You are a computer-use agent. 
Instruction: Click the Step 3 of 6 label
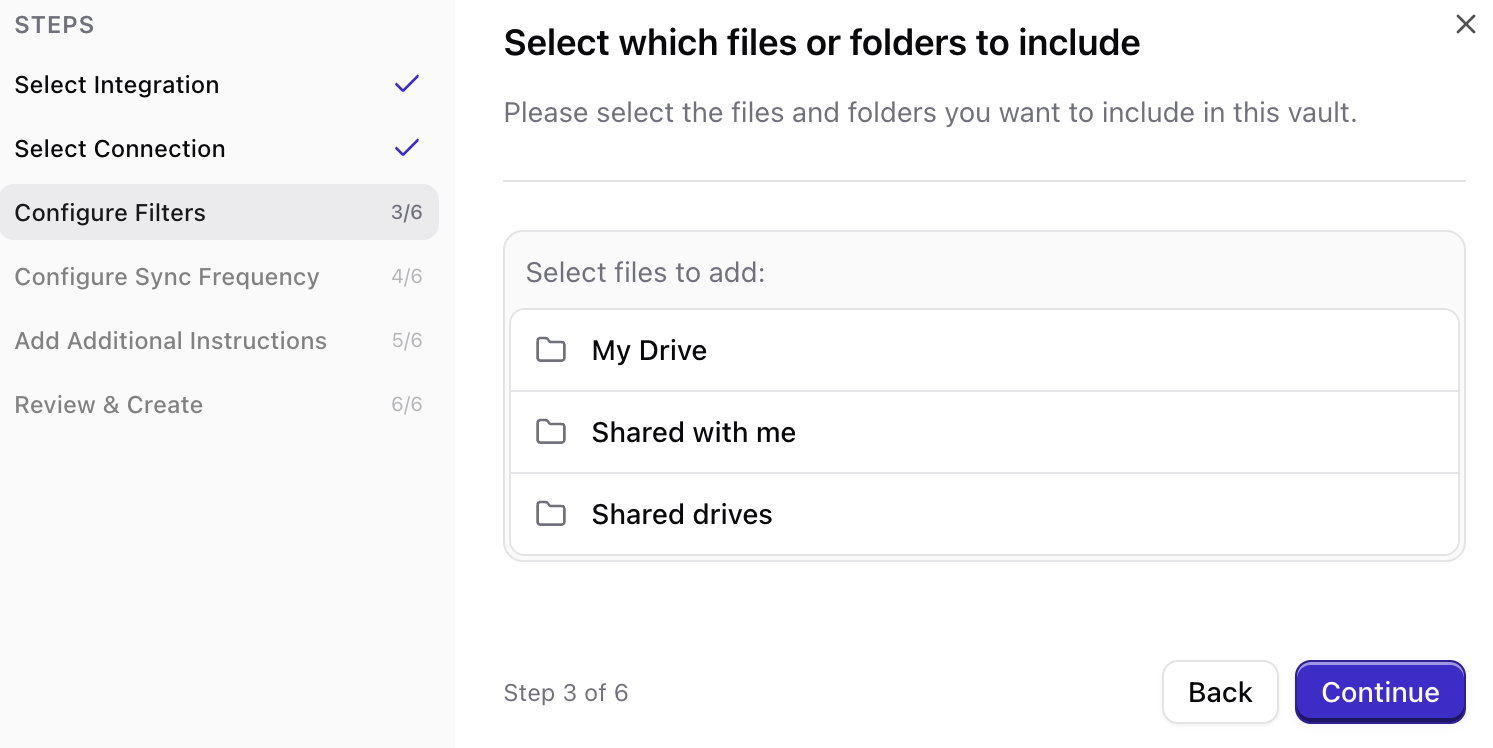[x=566, y=691]
